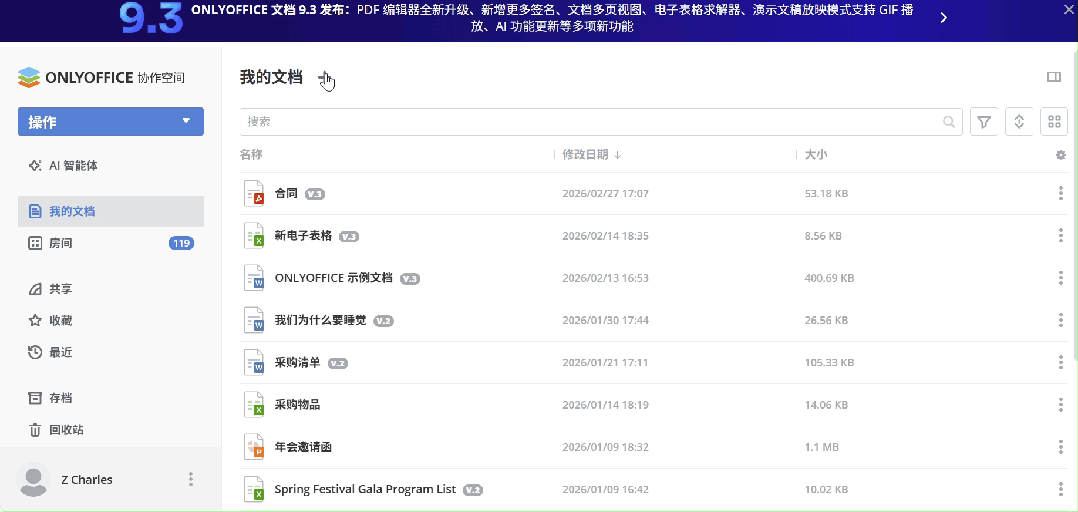This screenshot has height=512, width=1078.
Task: Click V.2 badge on Spring Festival Gala Program List
Action: 473,490
